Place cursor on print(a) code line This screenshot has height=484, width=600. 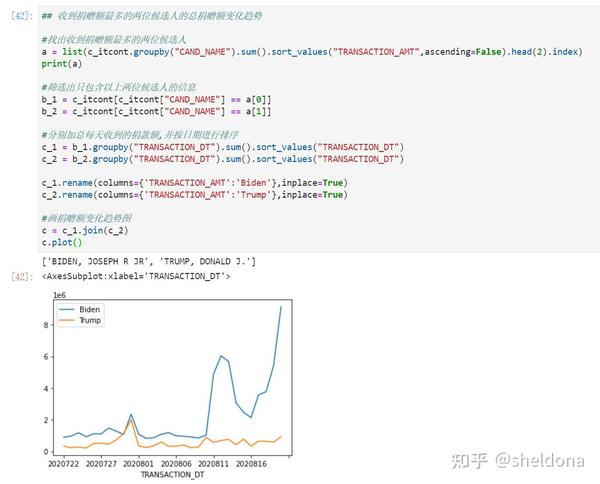pyautogui.click(x=62, y=64)
